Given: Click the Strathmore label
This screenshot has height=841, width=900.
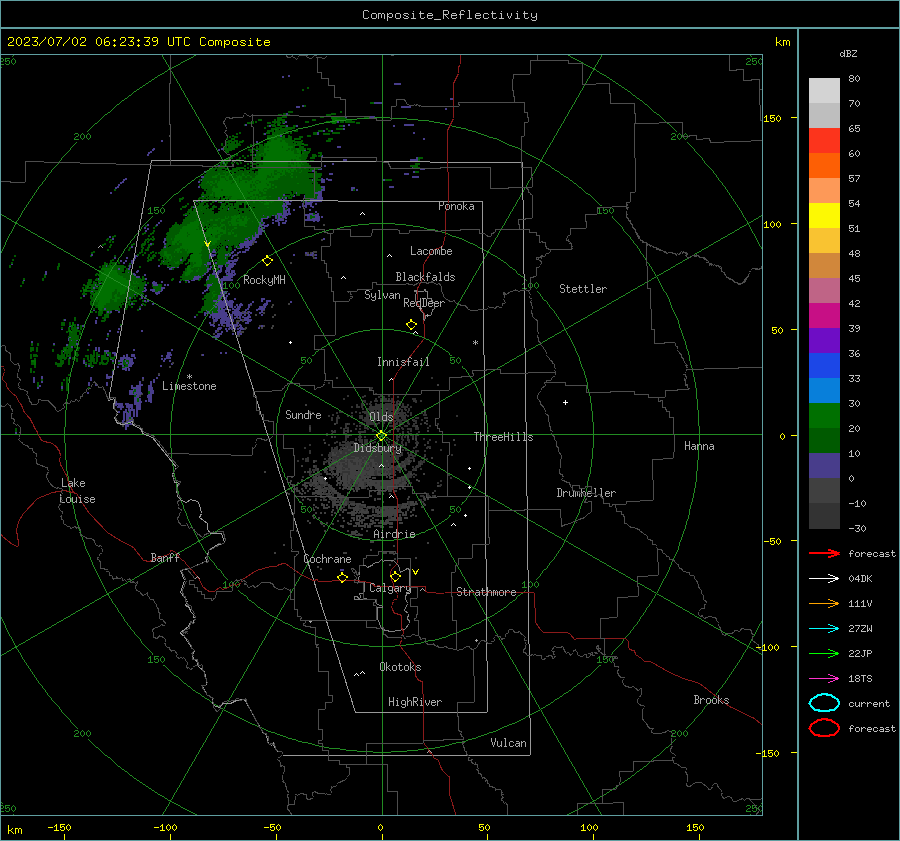Looking at the screenshot, I should (486, 592).
